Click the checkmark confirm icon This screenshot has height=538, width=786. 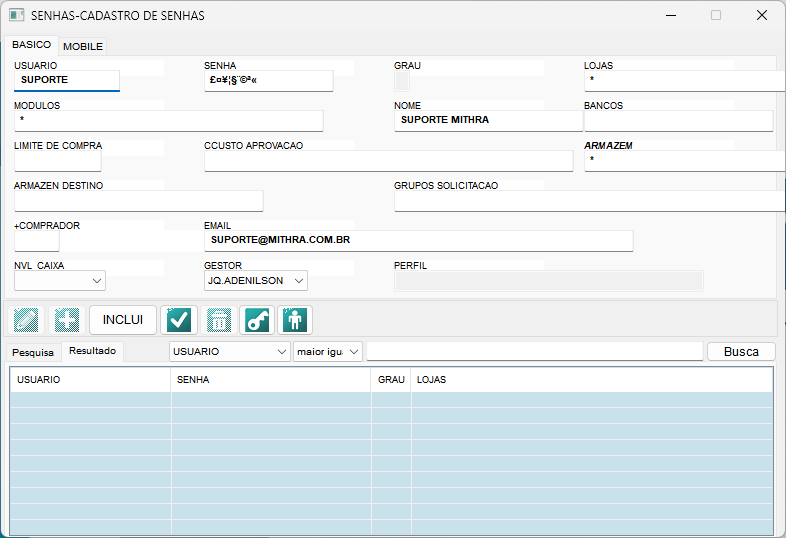point(178,320)
